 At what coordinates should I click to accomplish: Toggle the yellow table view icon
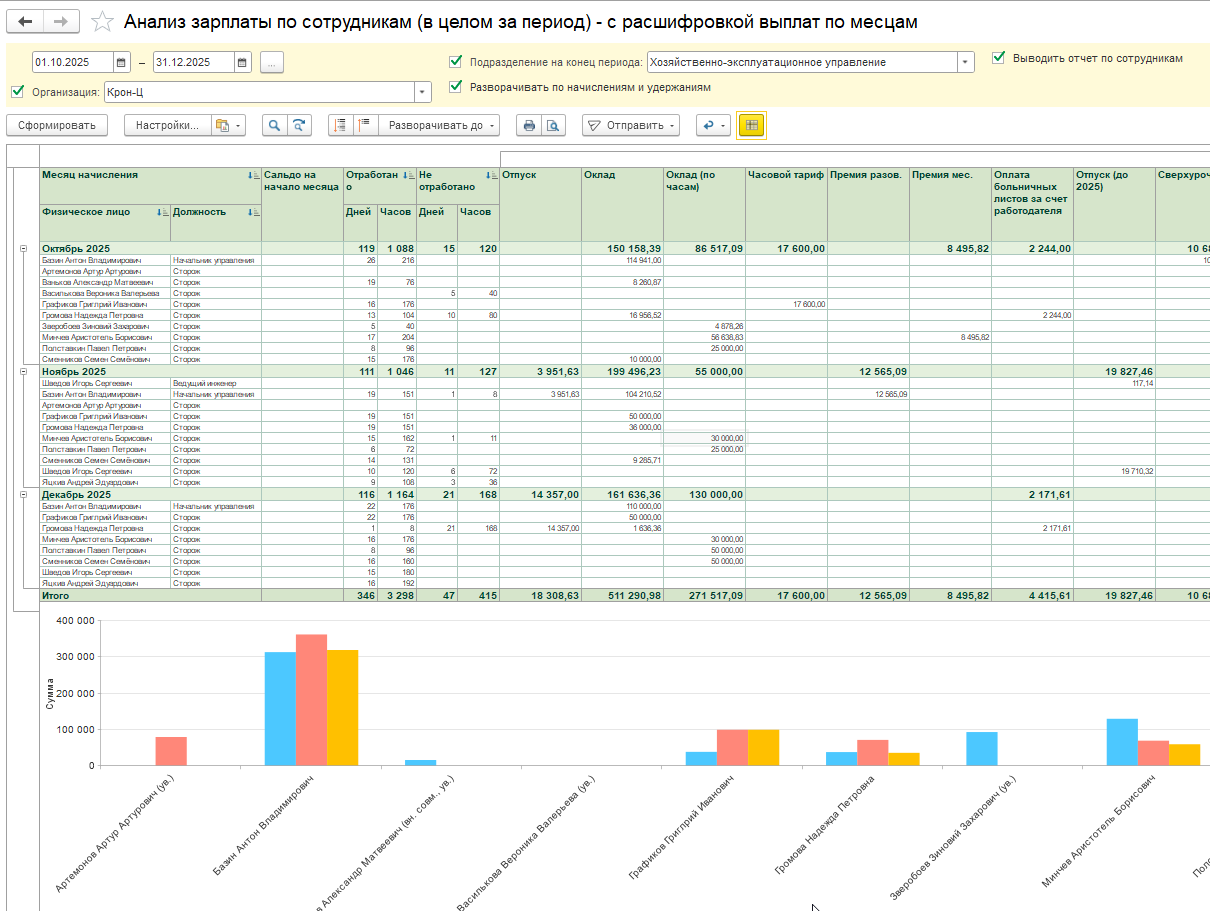click(751, 125)
